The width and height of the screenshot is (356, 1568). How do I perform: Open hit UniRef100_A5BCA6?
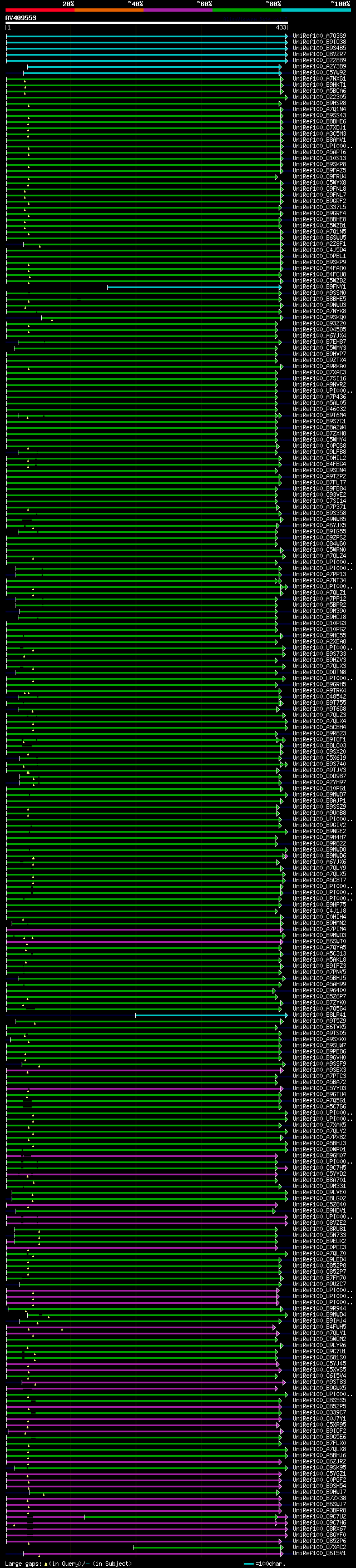point(319,91)
